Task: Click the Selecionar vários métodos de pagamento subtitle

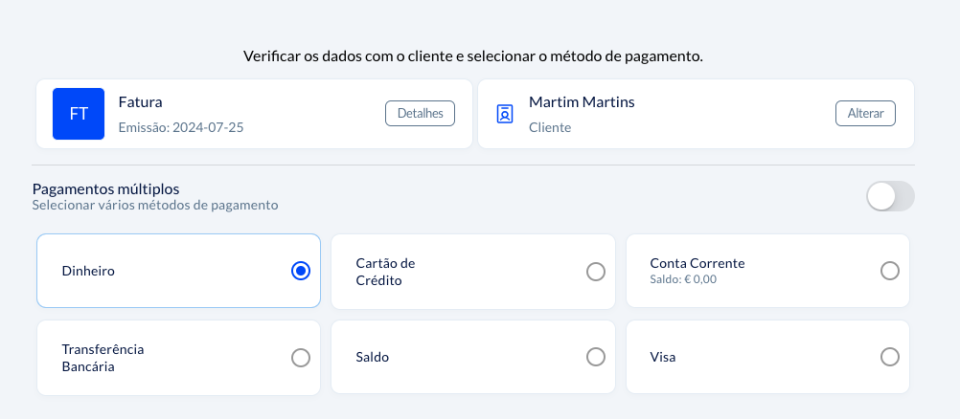Action: pyautogui.click(x=155, y=205)
